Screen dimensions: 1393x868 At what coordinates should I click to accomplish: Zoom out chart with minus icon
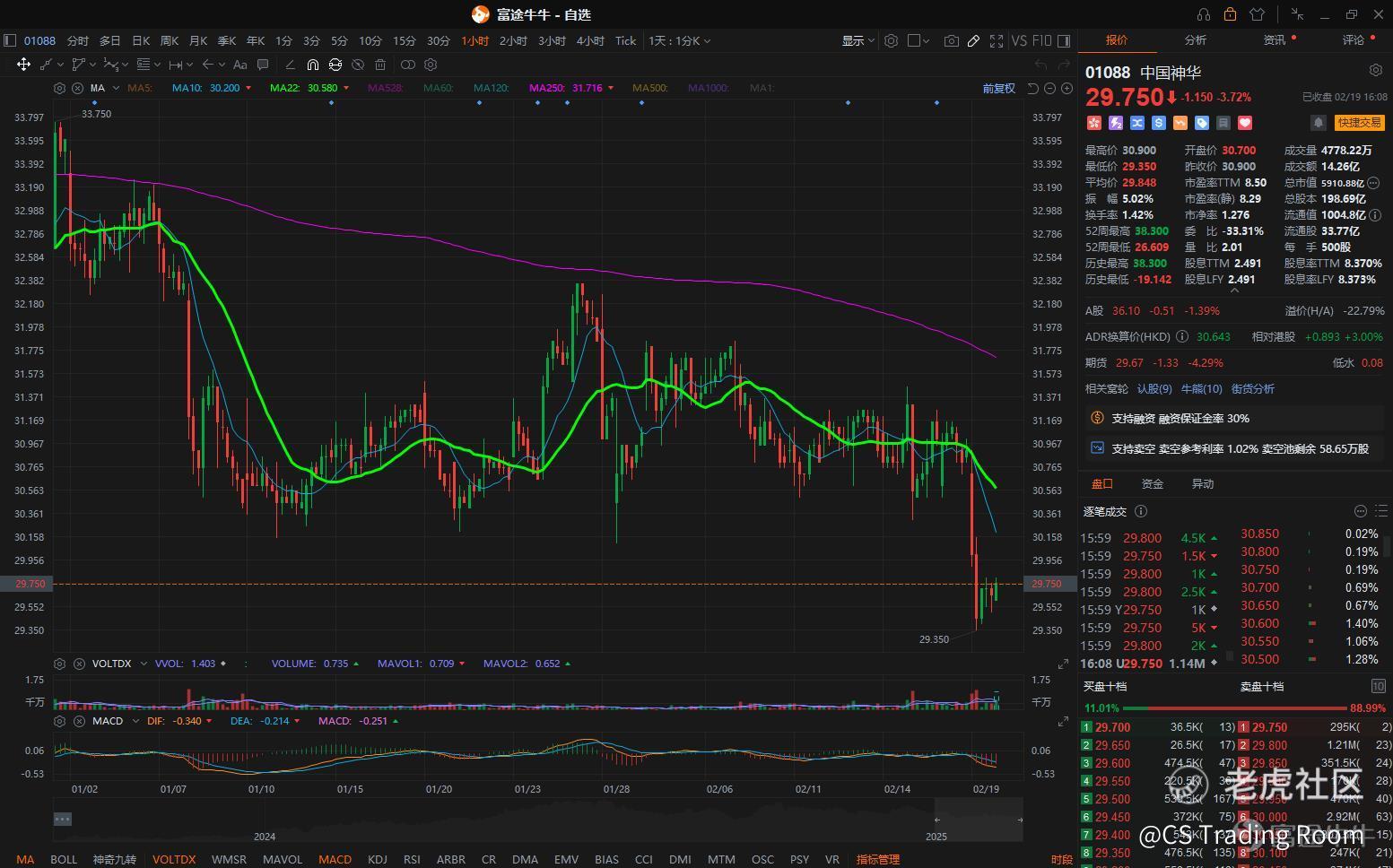click(1049, 88)
